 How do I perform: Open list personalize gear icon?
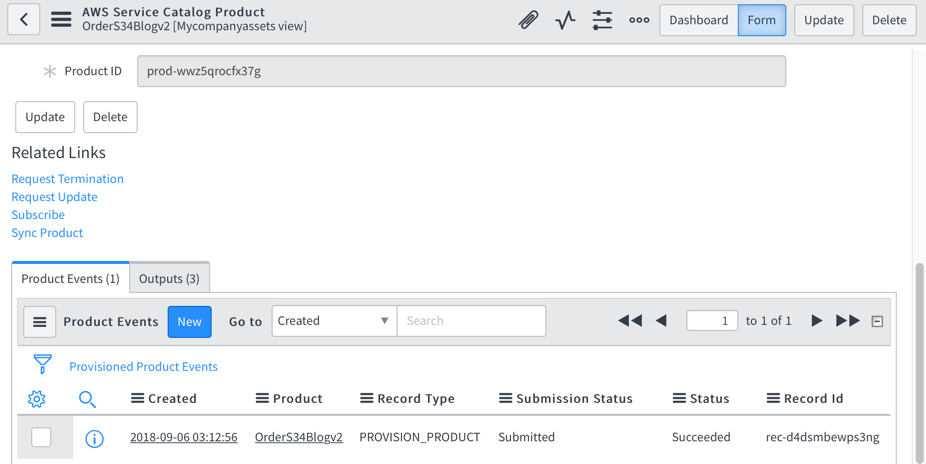coord(37,399)
